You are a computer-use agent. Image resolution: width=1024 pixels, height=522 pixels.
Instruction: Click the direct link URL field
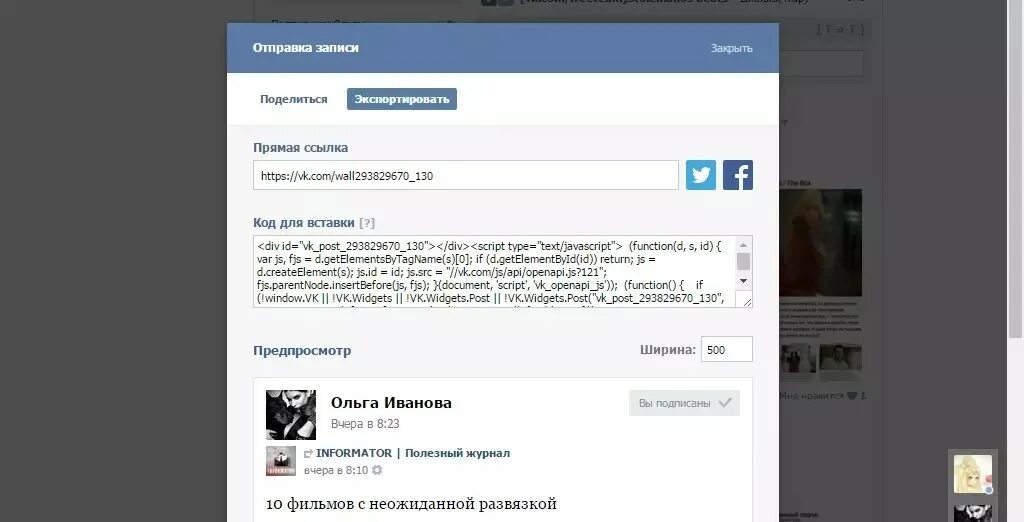coord(466,176)
